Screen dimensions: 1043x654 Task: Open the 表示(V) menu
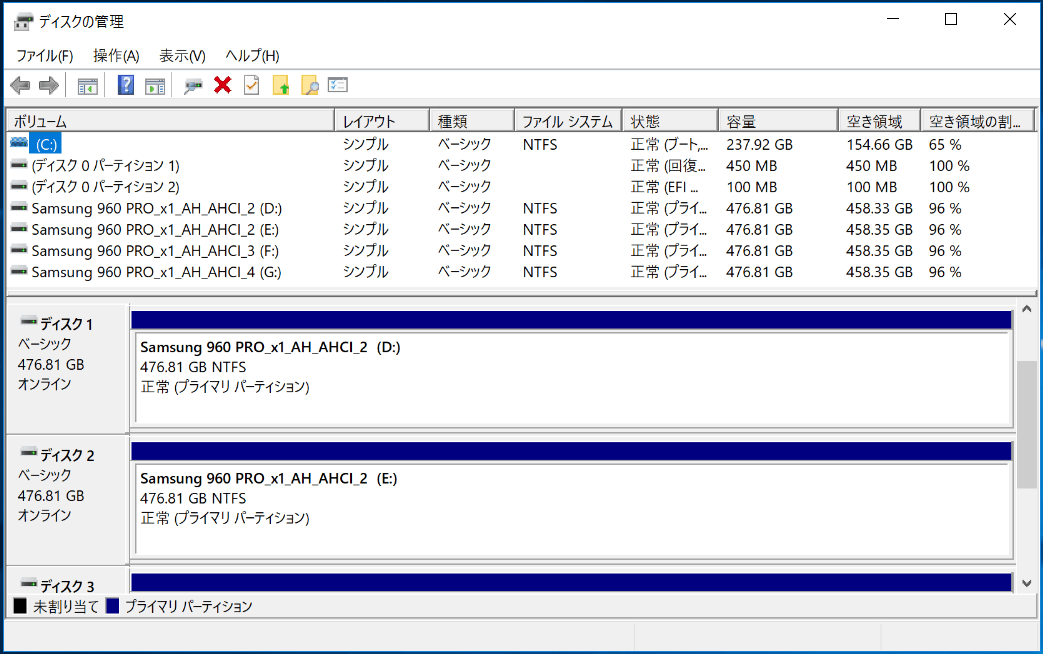coord(182,56)
